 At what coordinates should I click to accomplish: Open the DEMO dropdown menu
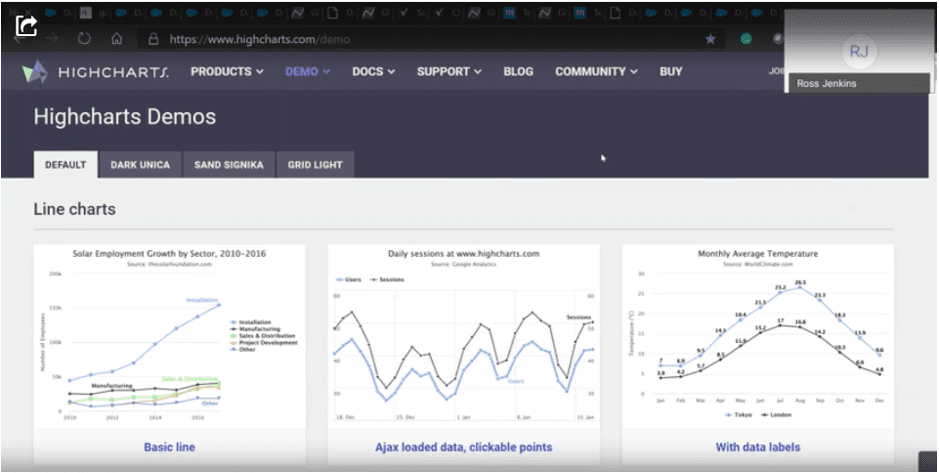(x=307, y=71)
